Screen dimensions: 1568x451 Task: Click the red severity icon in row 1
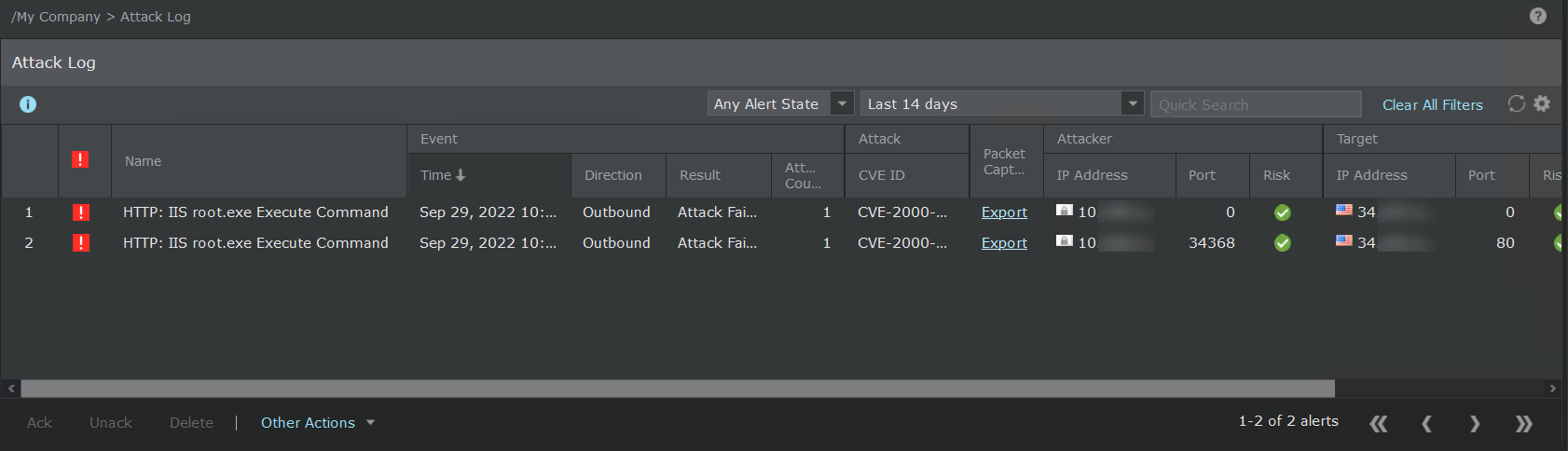click(81, 212)
